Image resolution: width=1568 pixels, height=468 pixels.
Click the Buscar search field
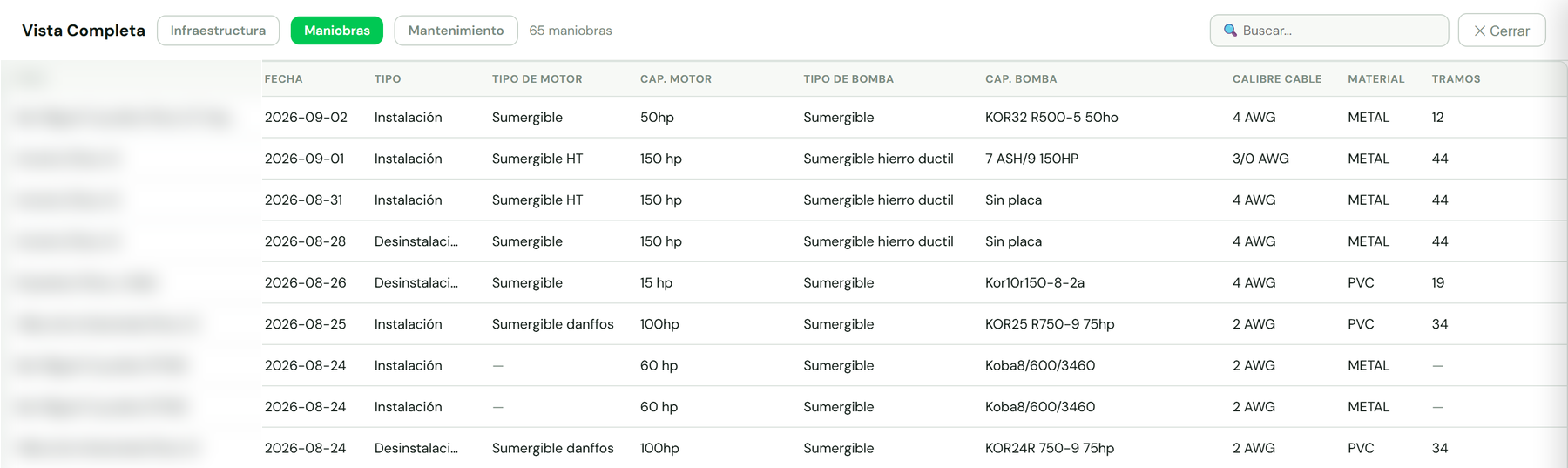click(1328, 31)
